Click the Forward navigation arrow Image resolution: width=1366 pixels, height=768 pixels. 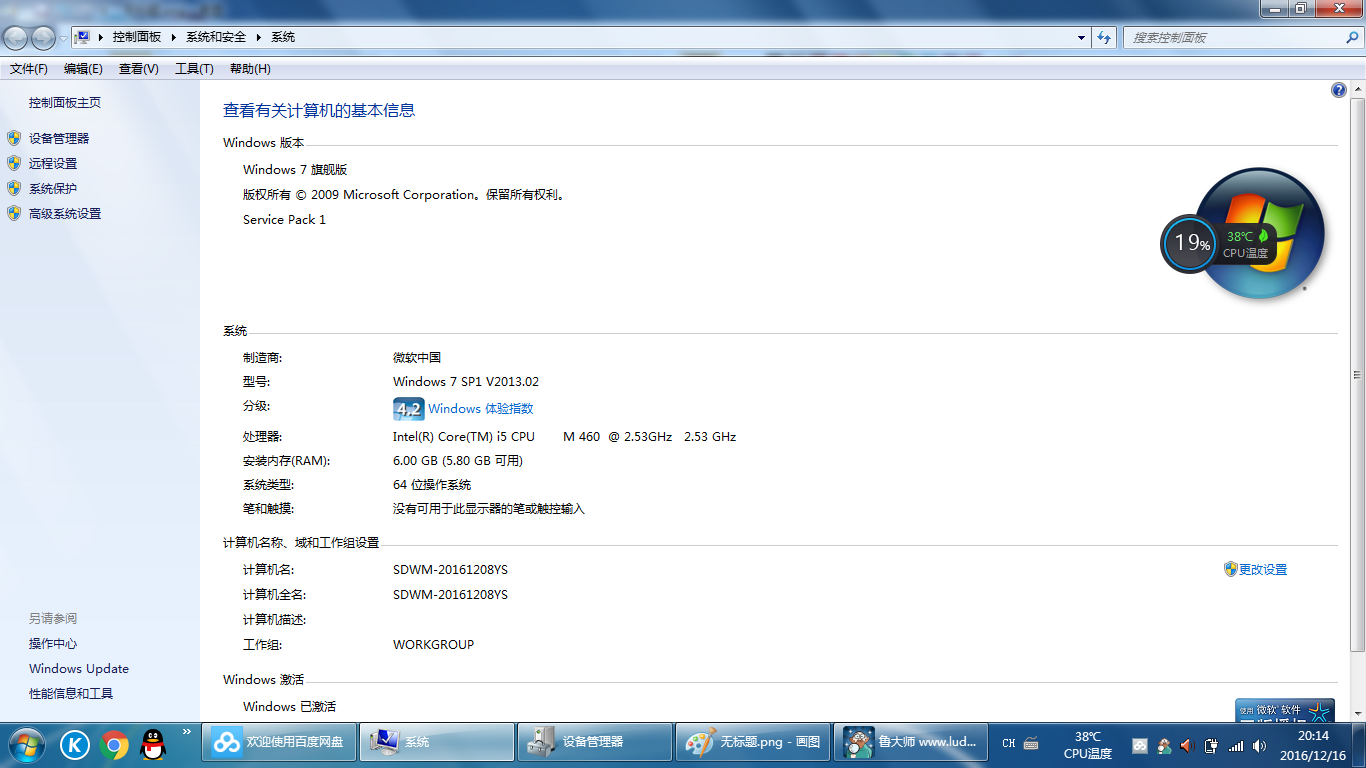click(43, 38)
